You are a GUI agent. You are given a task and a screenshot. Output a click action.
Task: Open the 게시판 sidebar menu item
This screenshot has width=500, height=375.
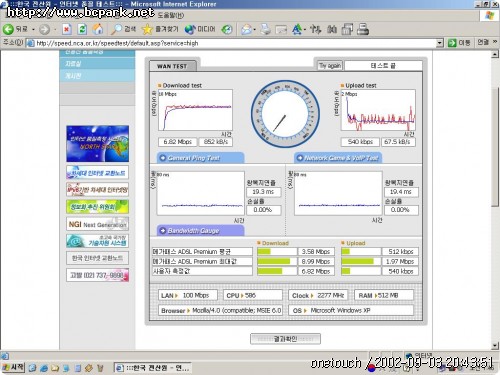97,76
